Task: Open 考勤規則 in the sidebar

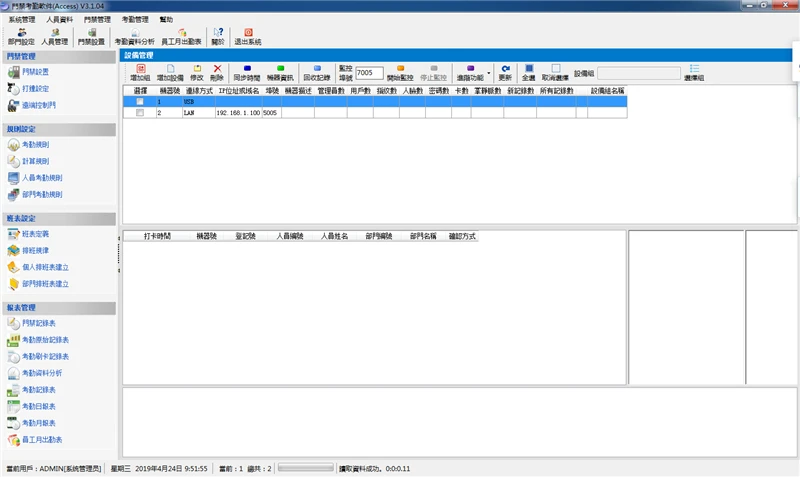Action: [x=29, y=145]
